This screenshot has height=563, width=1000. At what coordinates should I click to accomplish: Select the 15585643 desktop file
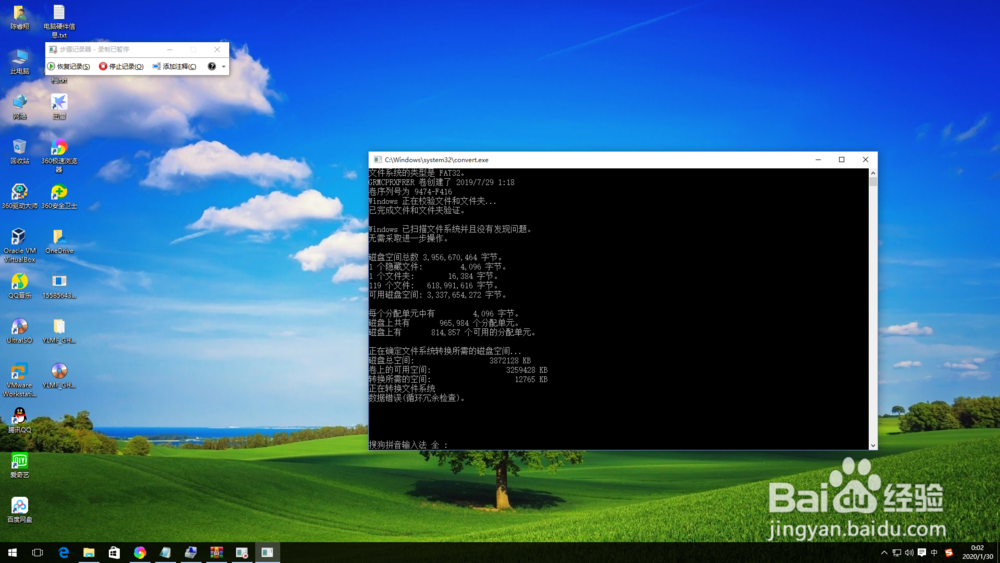coord(59,286)
